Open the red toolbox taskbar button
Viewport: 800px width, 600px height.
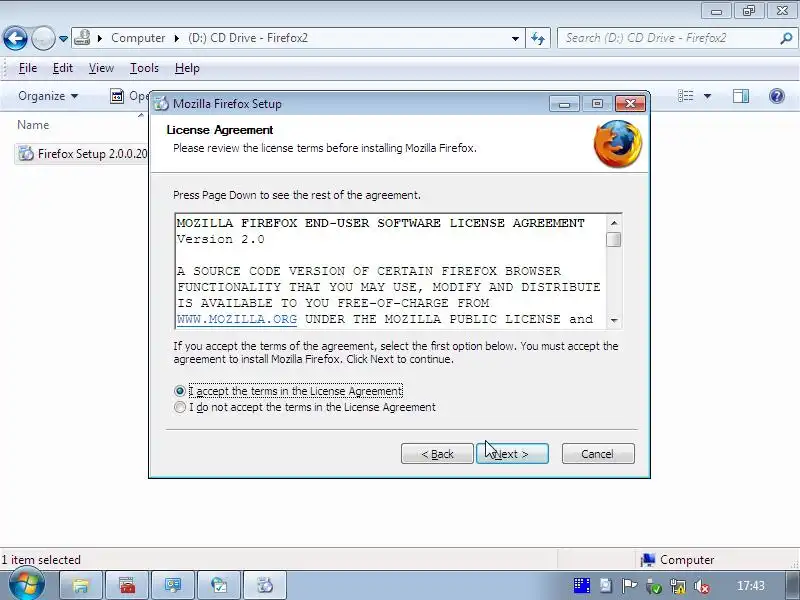click(127, 585)
